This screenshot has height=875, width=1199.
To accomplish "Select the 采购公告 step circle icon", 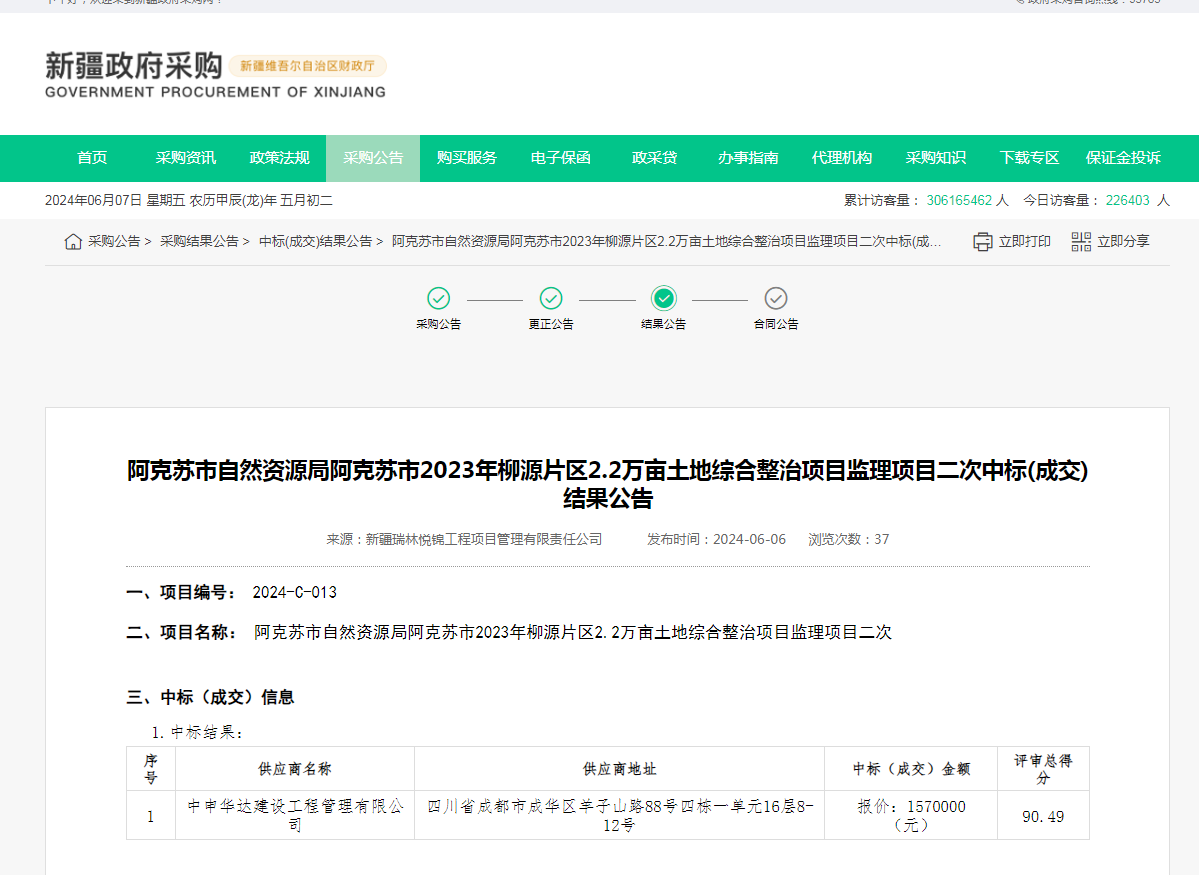I will (x=438, y=298).
